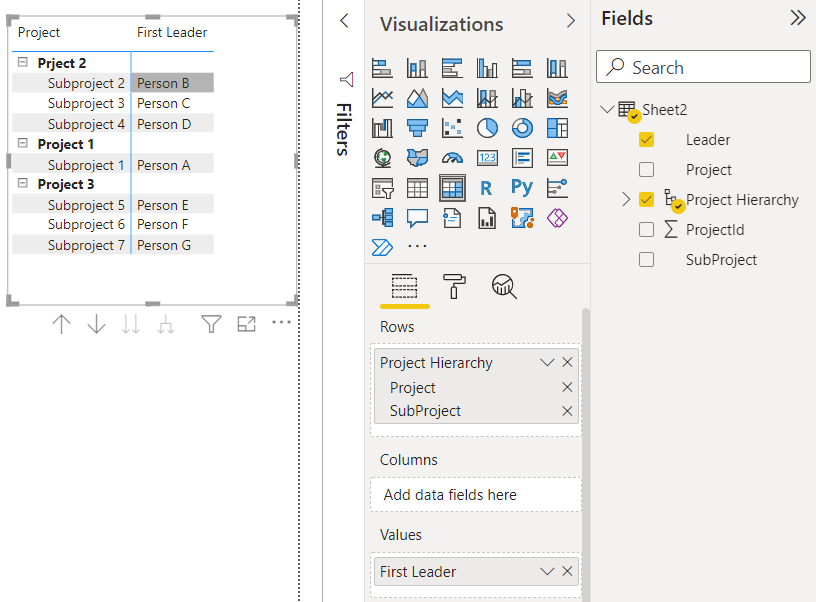Select the Q&A visual
The image size is (816, 602).
tap(417, 218)
